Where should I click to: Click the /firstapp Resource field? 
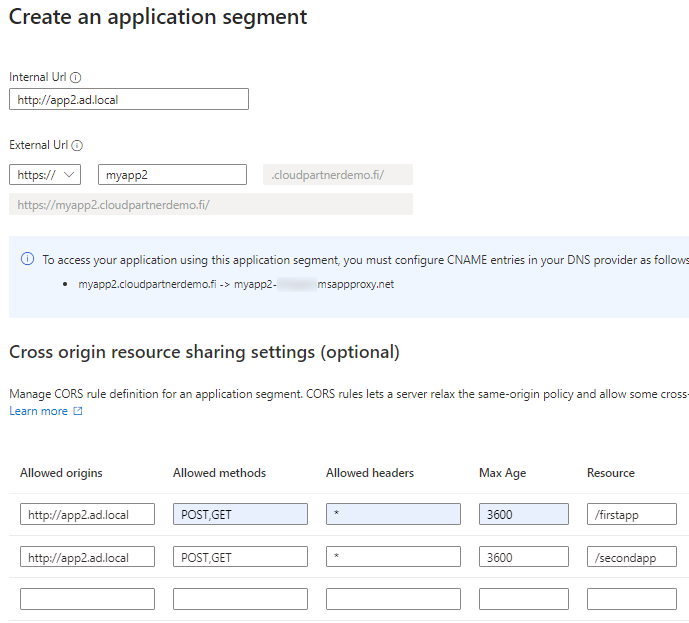click(631, 514)
